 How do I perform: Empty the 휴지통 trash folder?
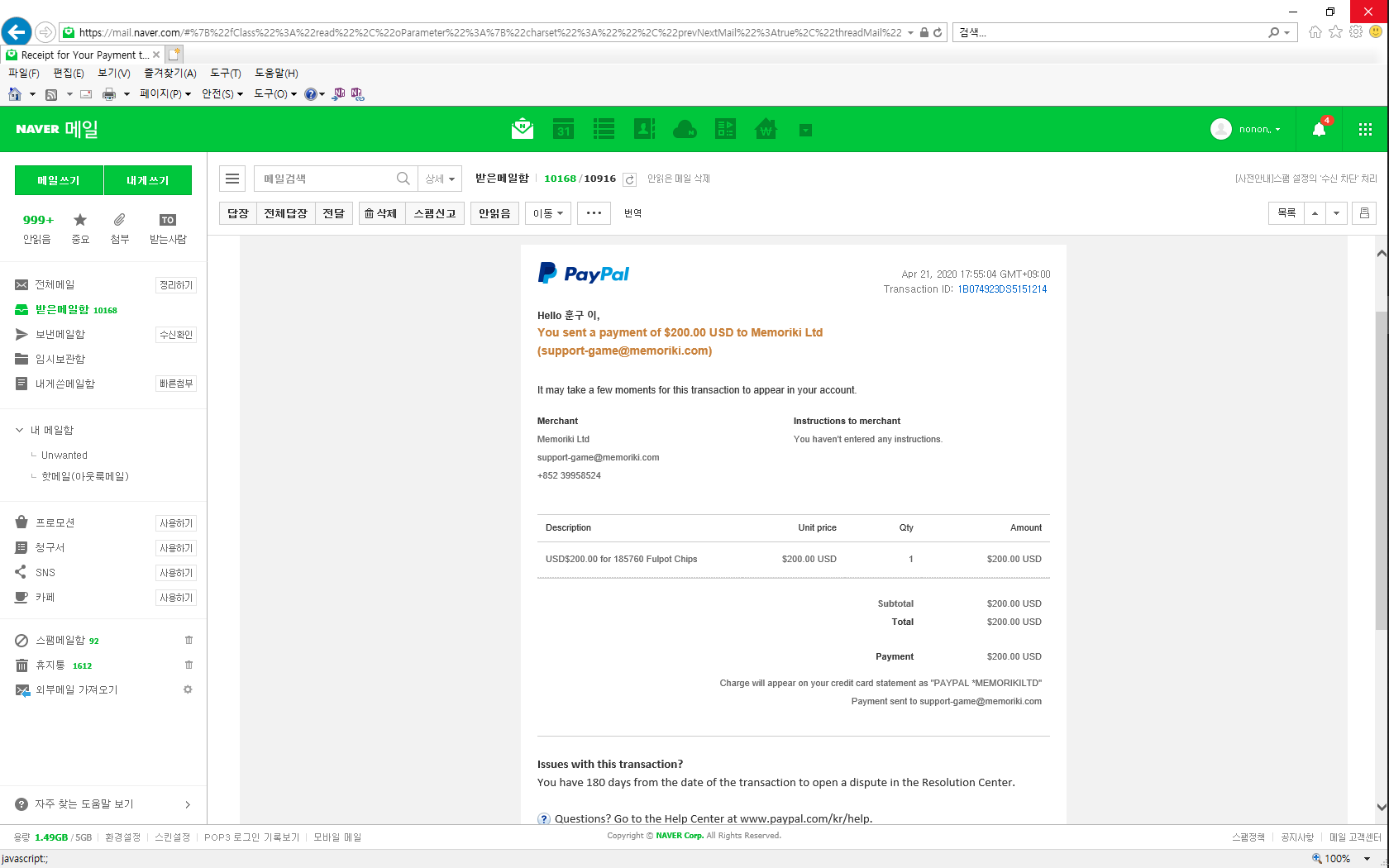point(189,665)
